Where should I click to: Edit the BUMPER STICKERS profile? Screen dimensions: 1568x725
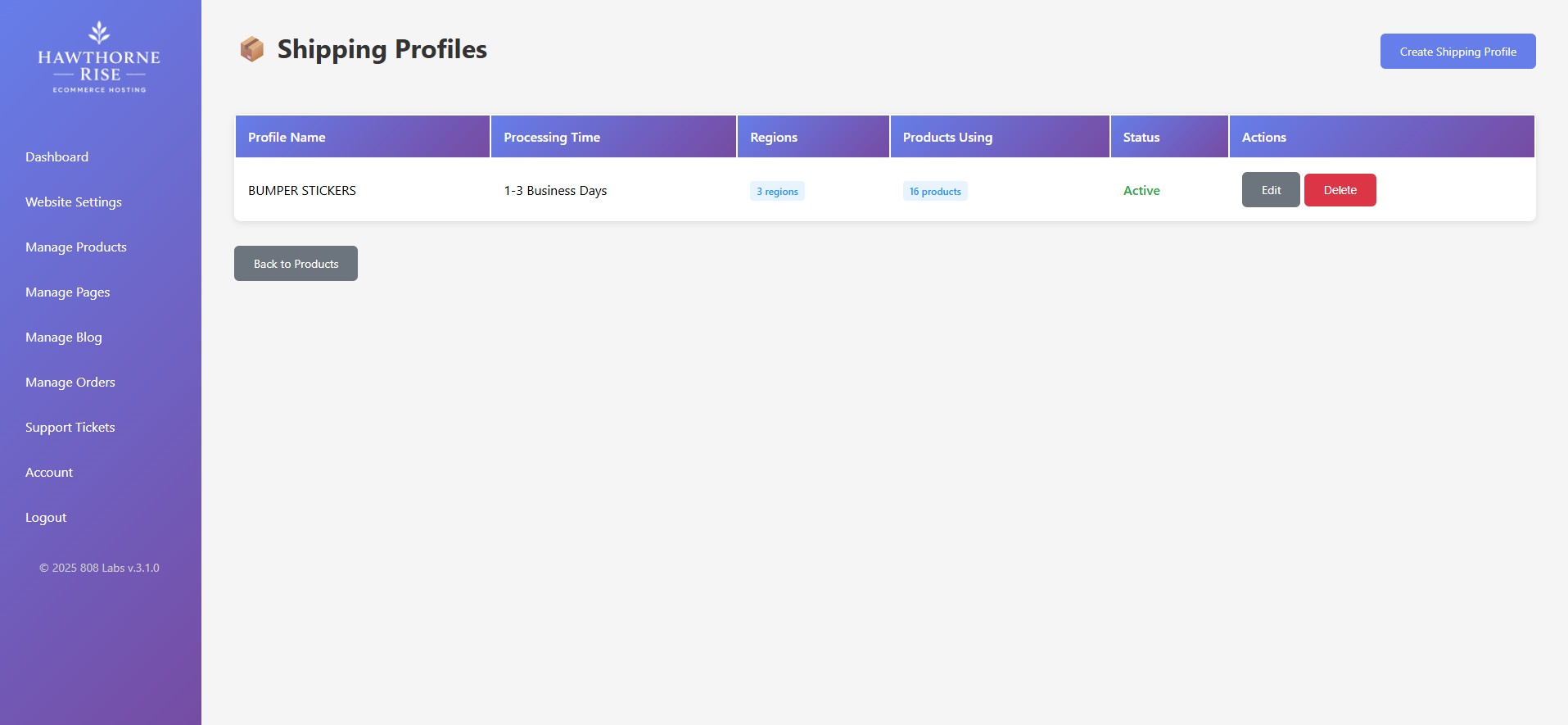(x=1270, y=189)
